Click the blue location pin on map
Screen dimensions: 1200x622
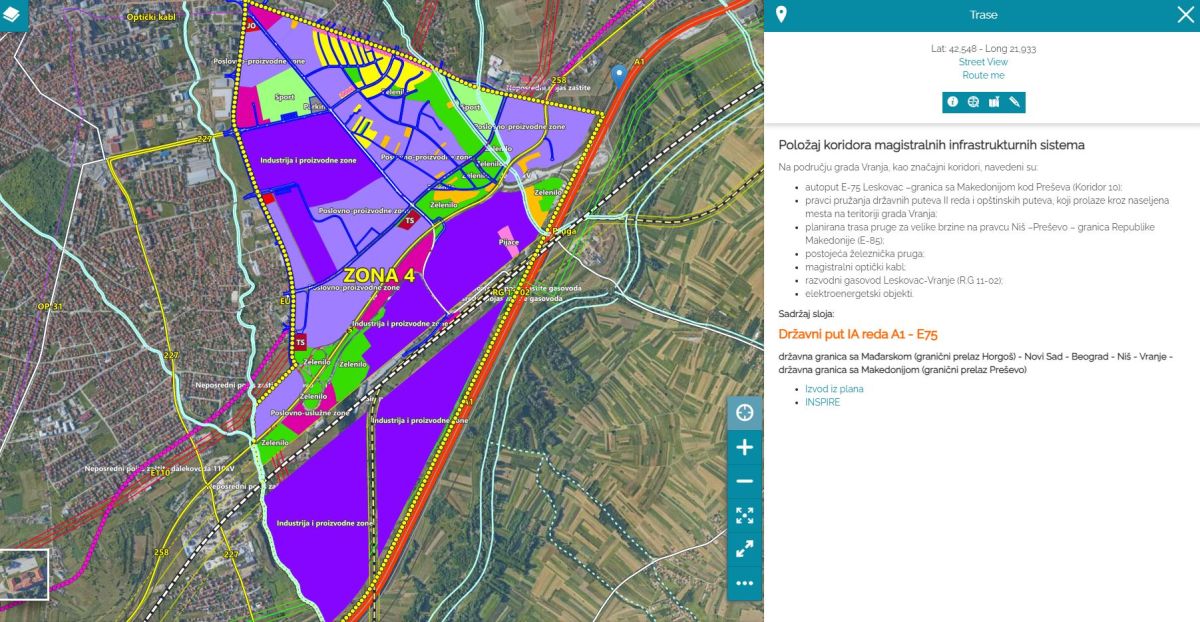click(619, 73)
